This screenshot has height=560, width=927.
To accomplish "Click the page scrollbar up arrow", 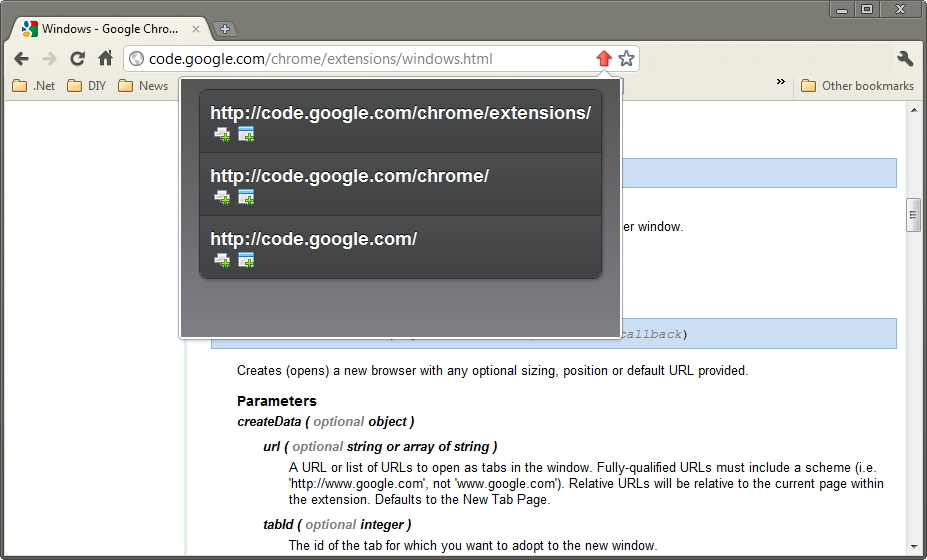I will [914, 109].
